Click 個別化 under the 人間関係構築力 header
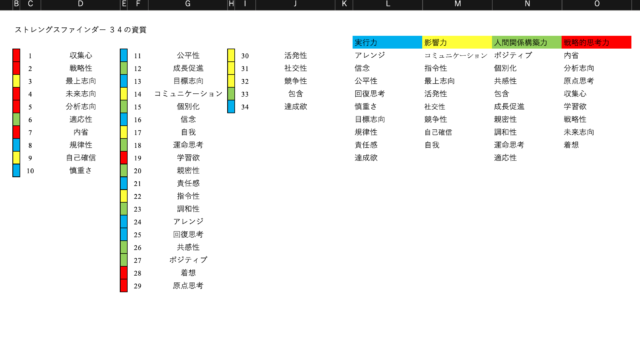 point(505,68)
